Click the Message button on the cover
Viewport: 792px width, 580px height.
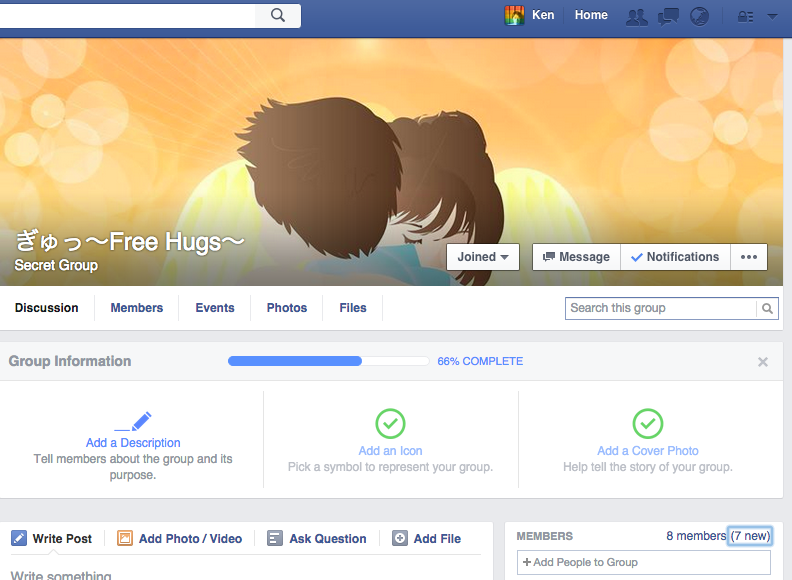576,257
